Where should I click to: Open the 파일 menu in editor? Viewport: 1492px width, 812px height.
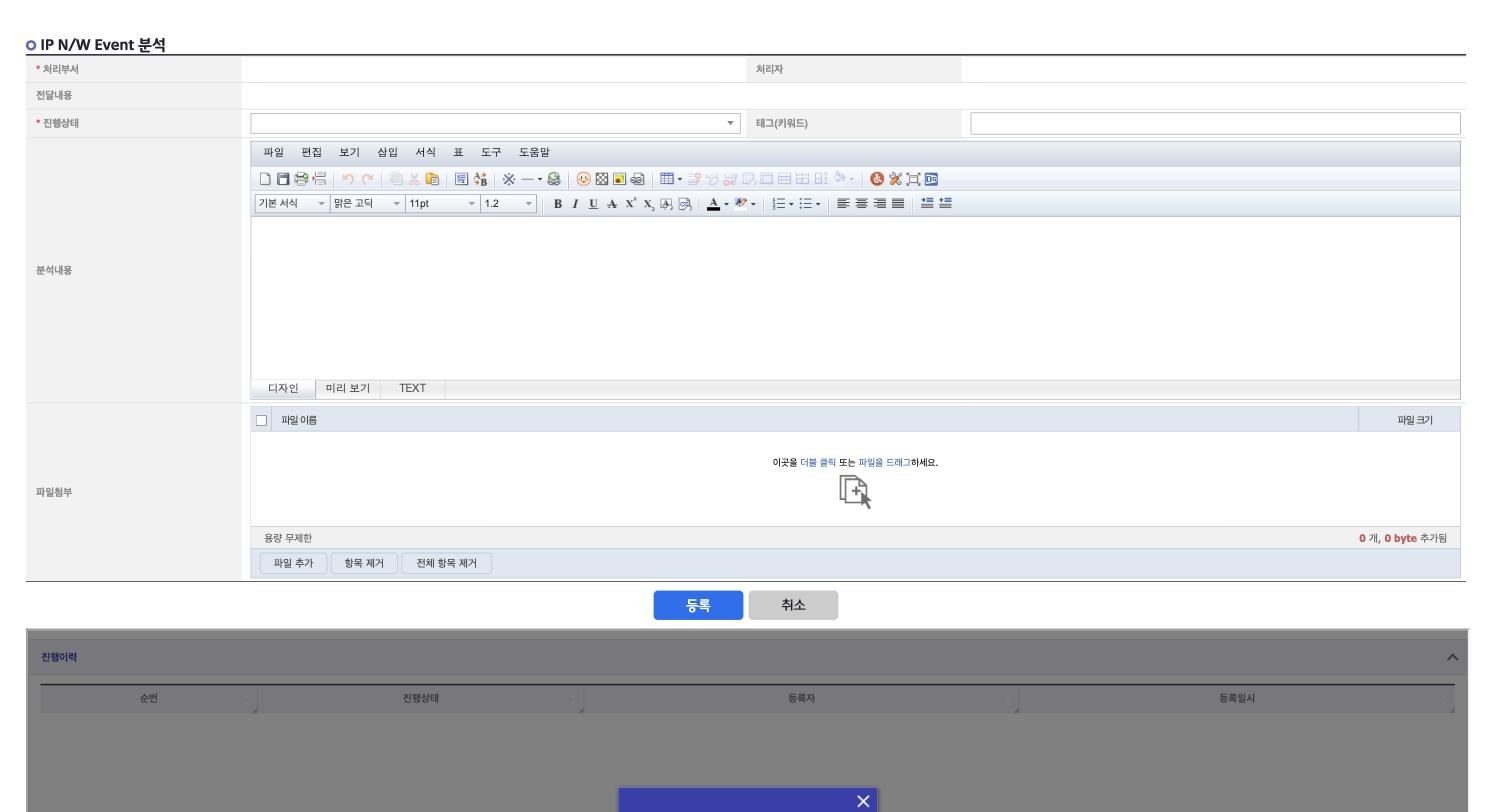coord(273,152)
